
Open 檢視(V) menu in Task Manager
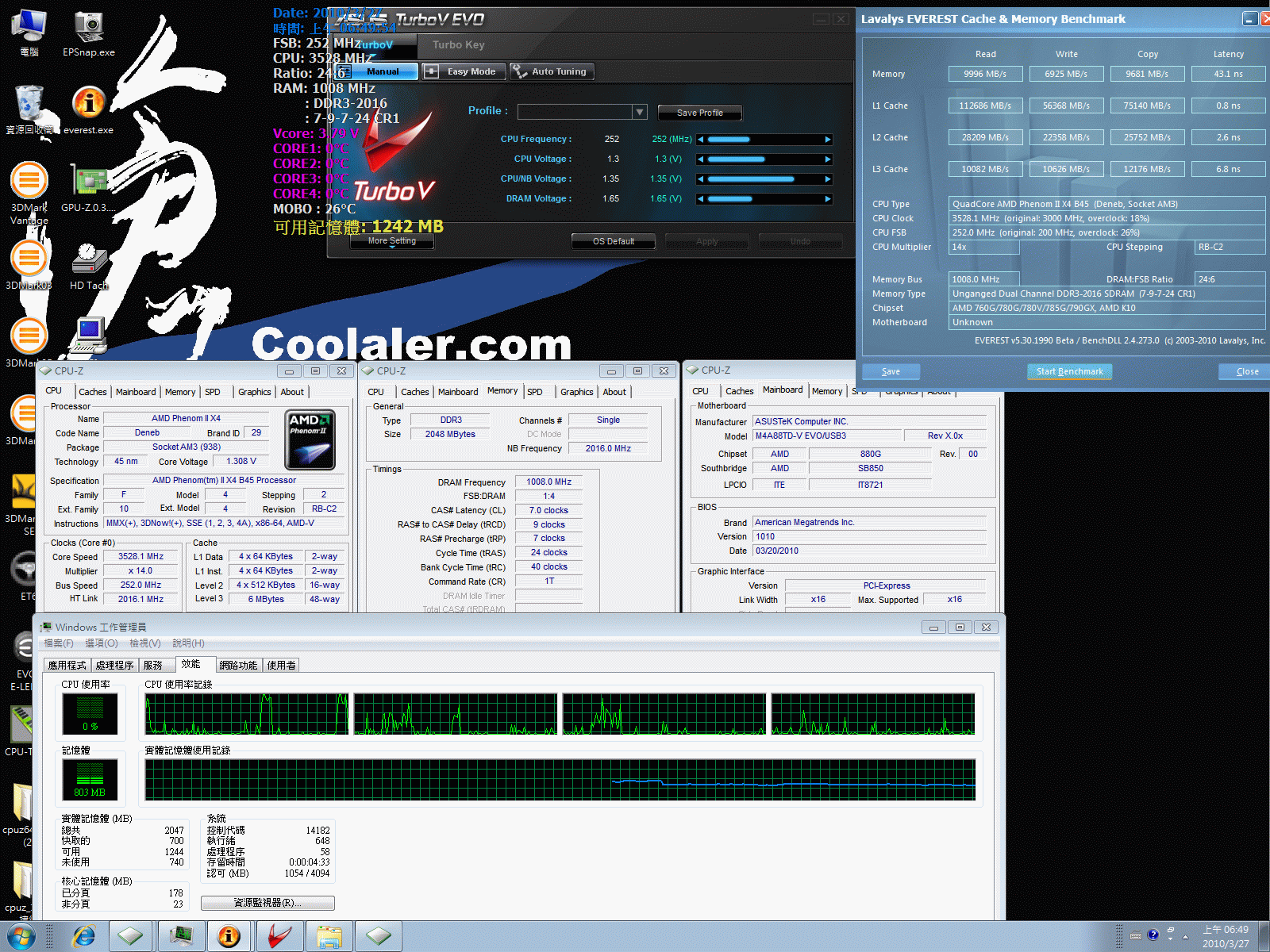145,643
